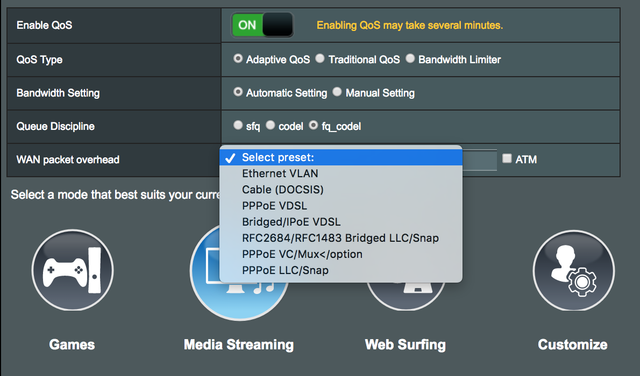Choose codel queue discipline
The height and width of the screenshot is (376, 640).
[x=270, y=125]
